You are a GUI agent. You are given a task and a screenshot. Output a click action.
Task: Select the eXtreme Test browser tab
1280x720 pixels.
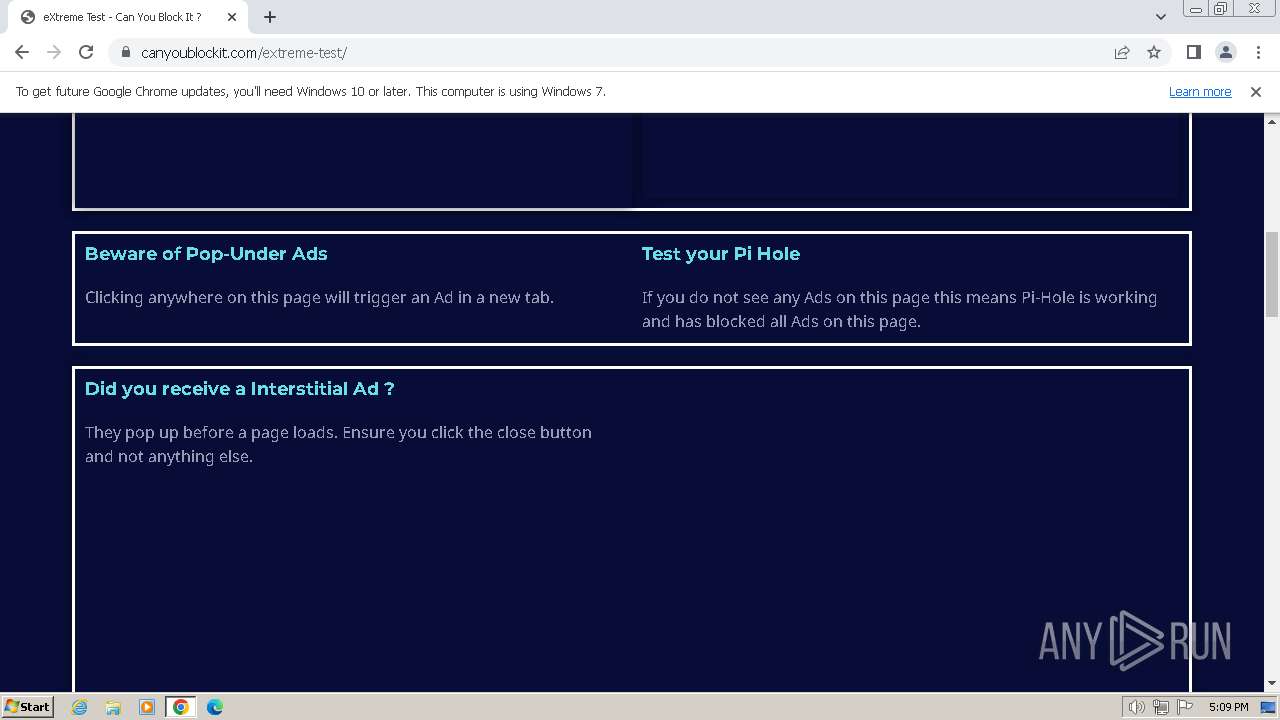tap(128, 17)
